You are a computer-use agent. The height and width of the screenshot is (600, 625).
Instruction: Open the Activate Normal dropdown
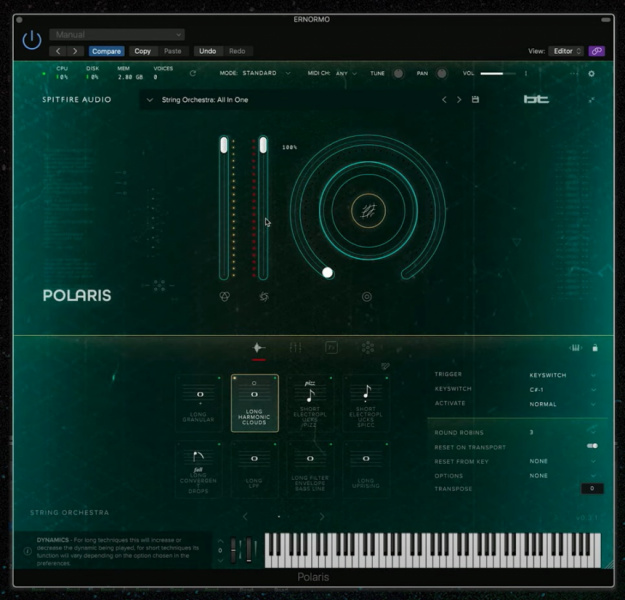(x=562, y=404)
